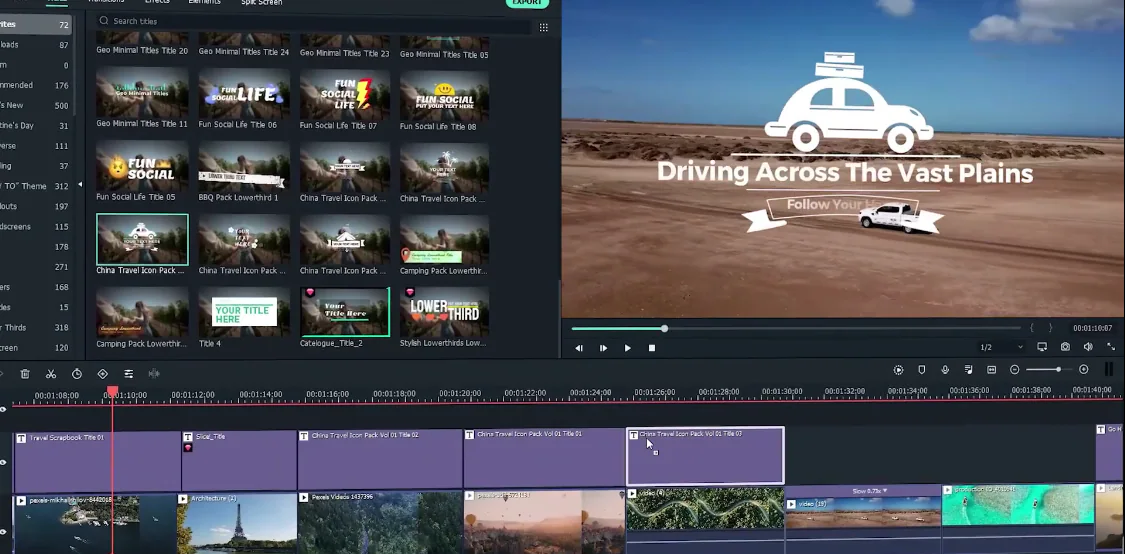Click the 00:01:30:00 ruler timestamp
Screen dimensions: 1125x554
[782, 391]
